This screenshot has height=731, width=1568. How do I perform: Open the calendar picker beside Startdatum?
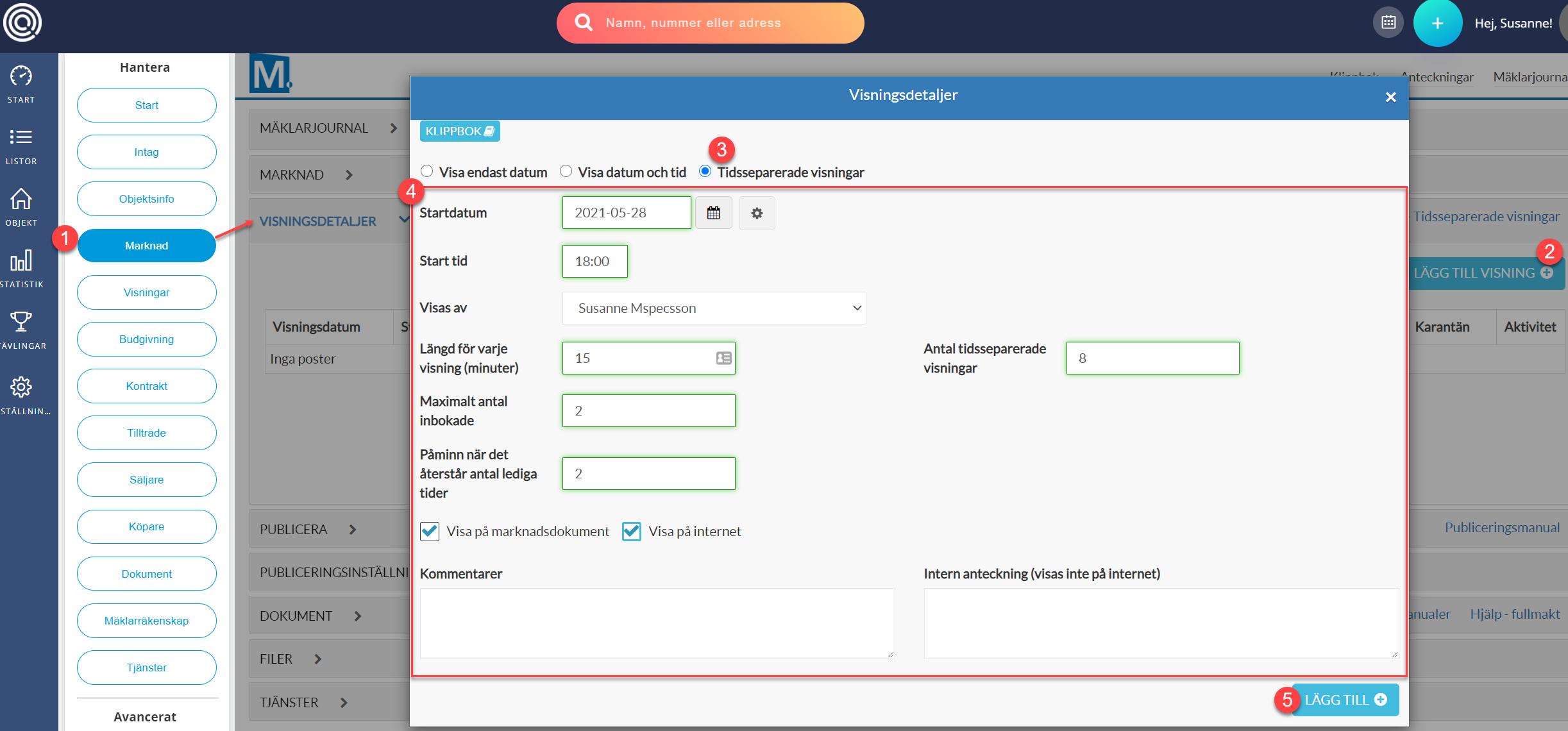[x=713, y=213]
